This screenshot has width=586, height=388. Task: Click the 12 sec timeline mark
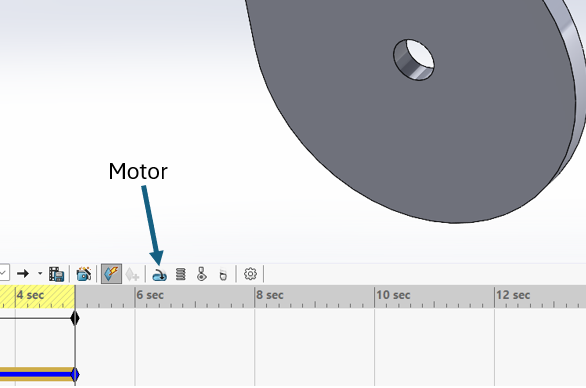pyautogui.click(x=513, y=295)
